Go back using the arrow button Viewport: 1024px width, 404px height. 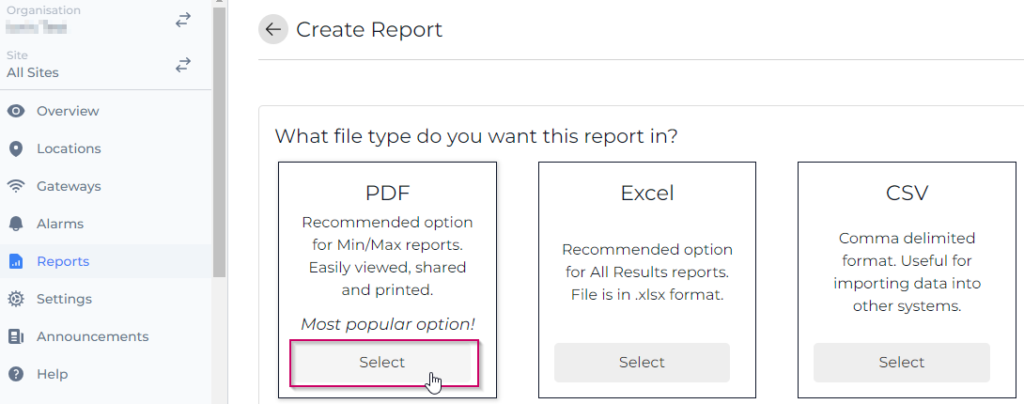(273, 30)
